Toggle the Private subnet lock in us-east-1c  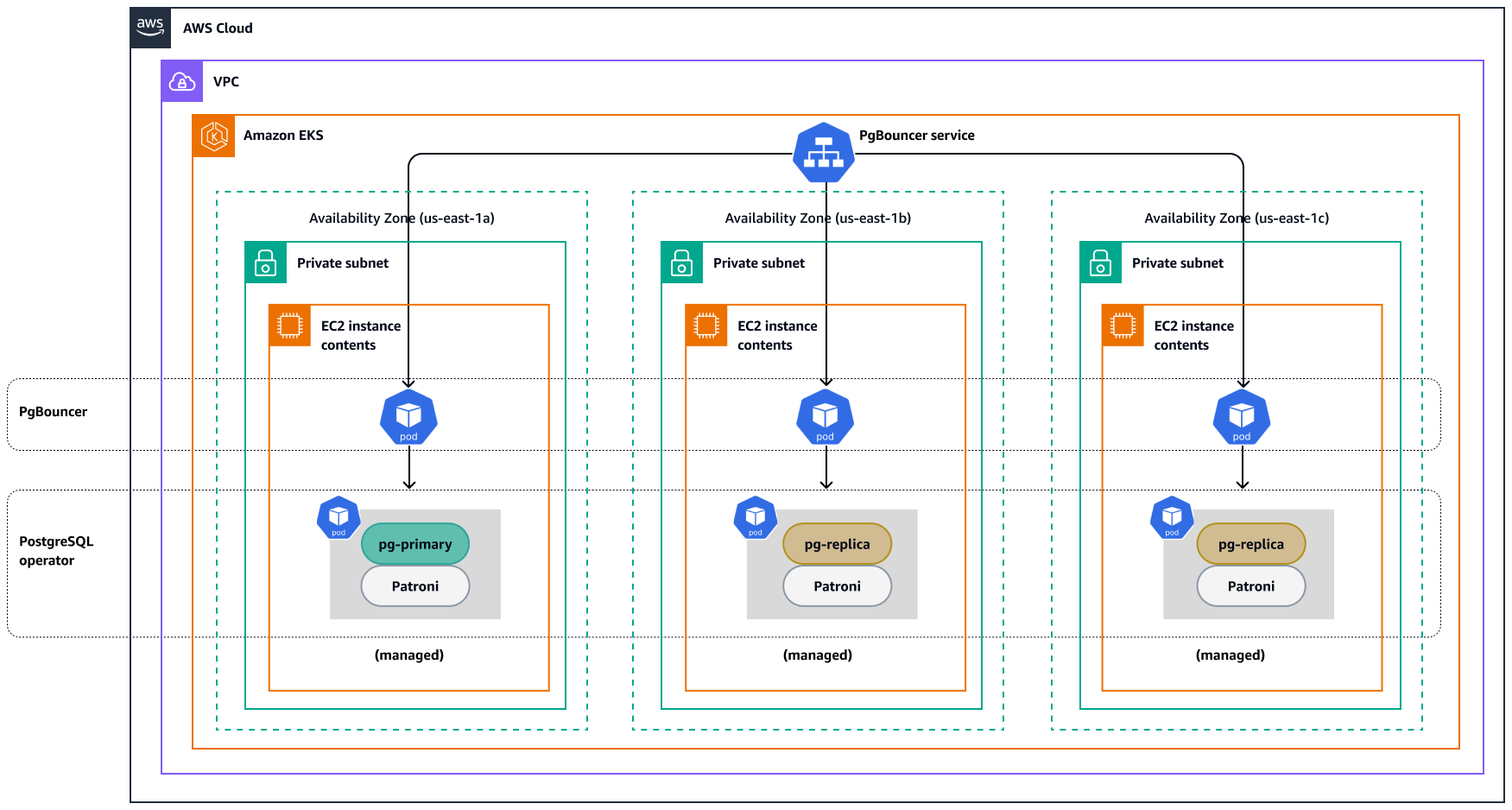(x=1099, y=262)
